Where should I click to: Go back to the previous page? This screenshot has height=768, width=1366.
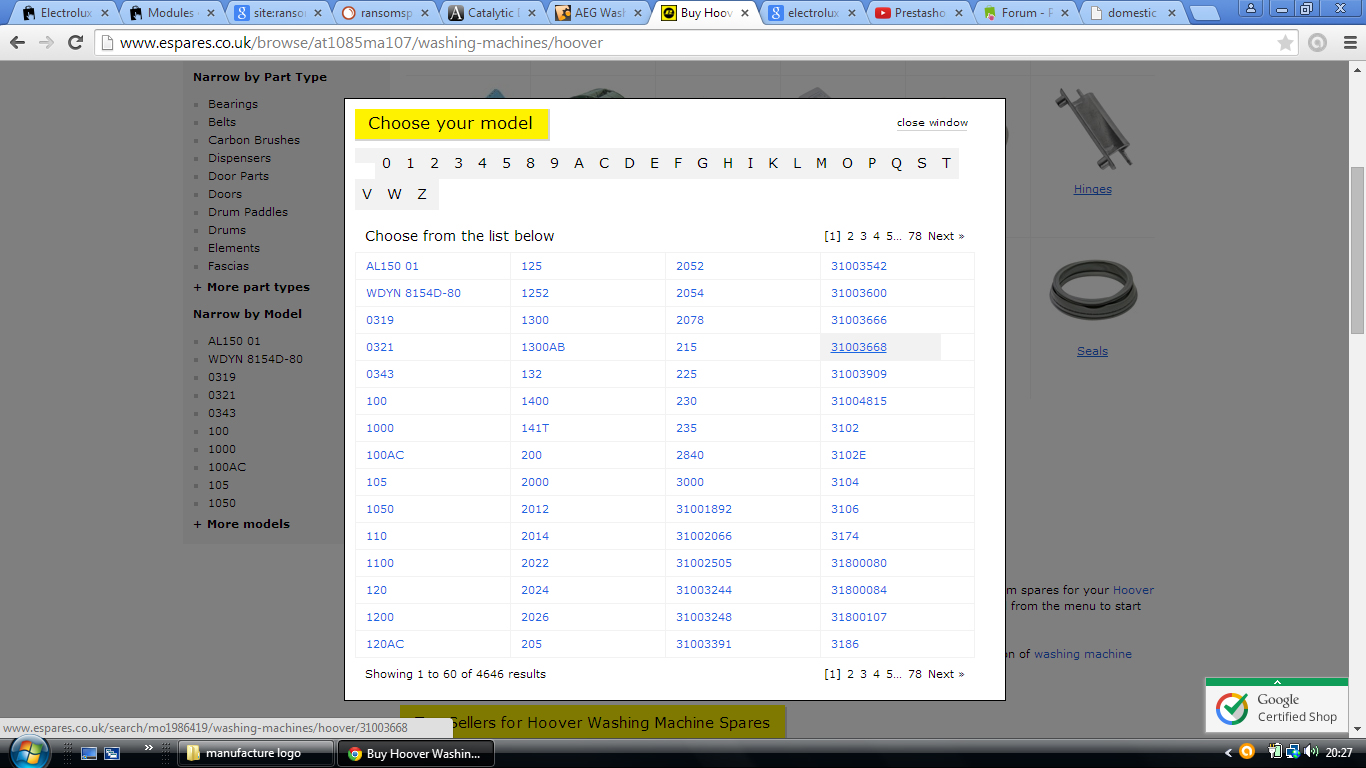coord(19,43)
